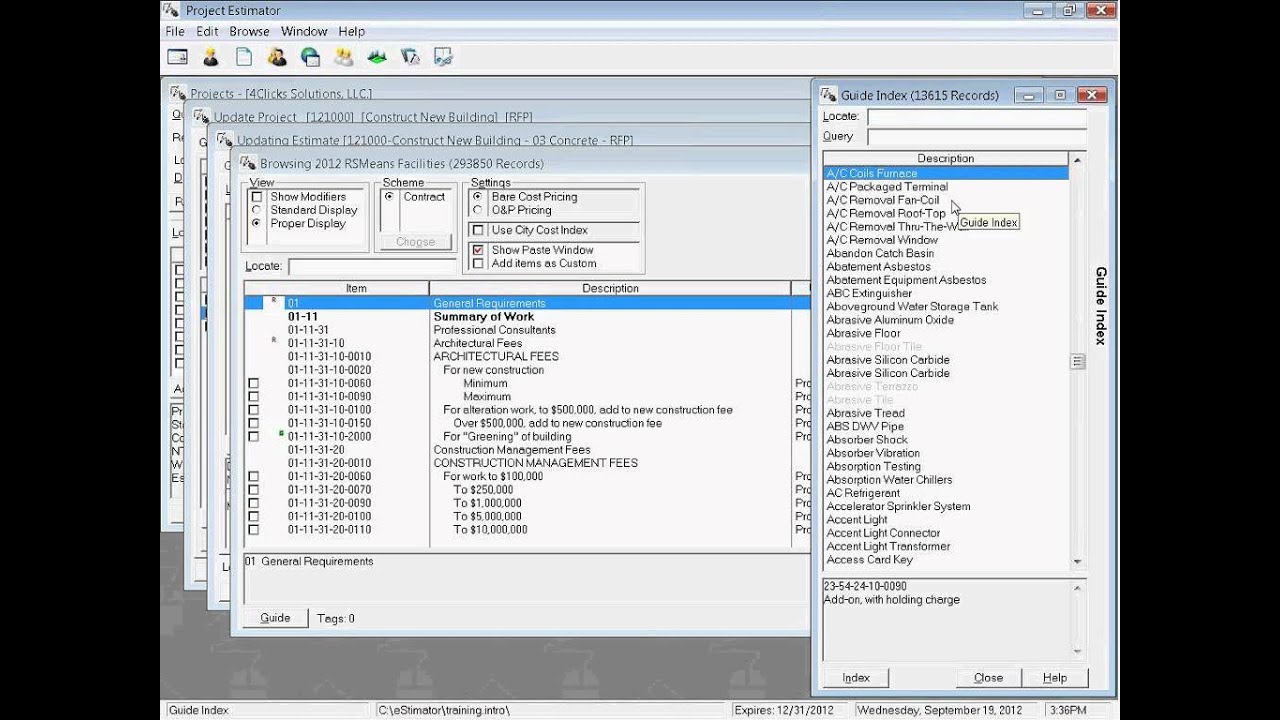Select row 01-11-31-20 Construction Management Fees
This screenshot has height=720, width=1280.
tap(527, 450)
